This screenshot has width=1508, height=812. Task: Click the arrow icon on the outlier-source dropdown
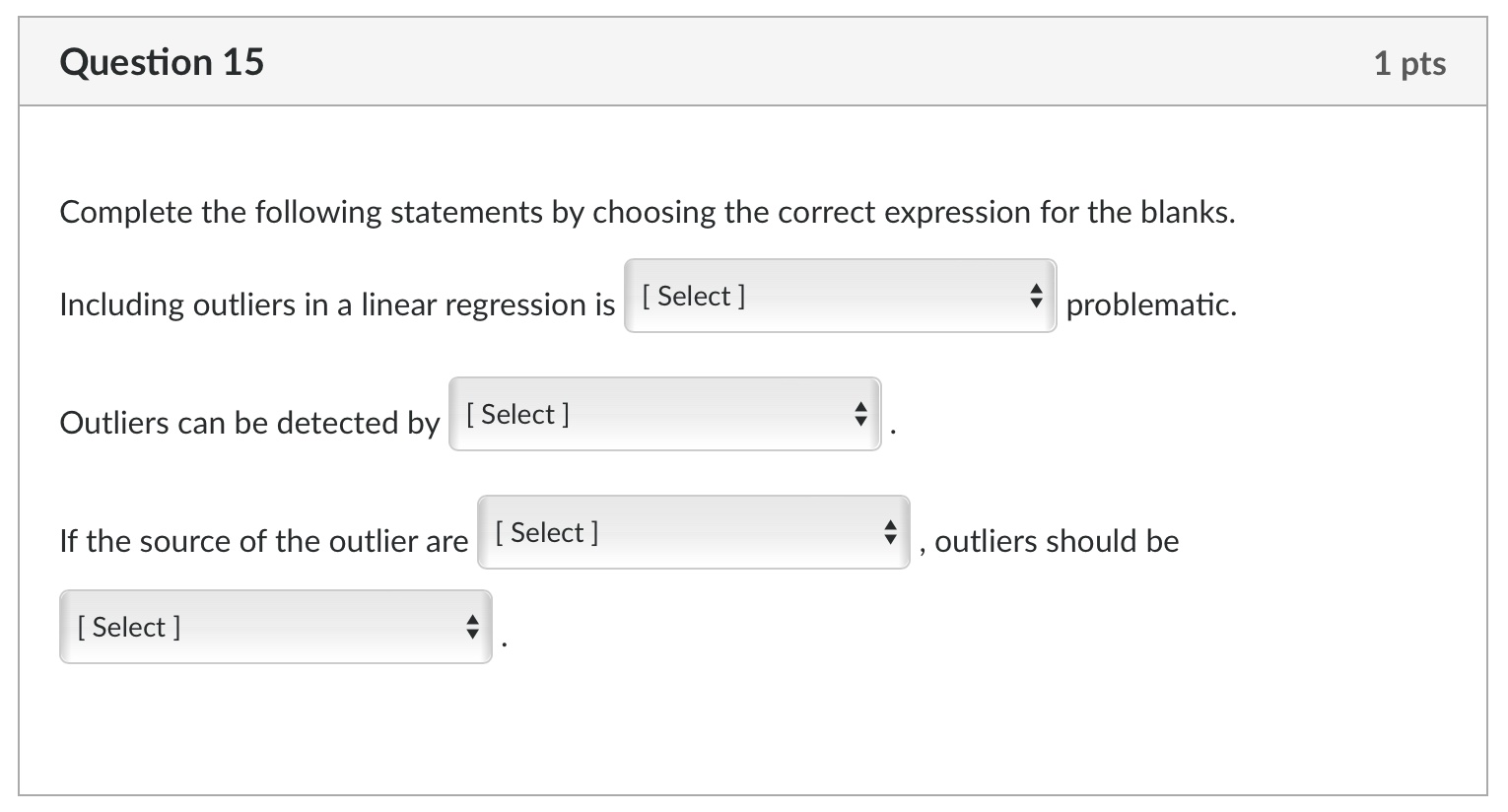890,532
